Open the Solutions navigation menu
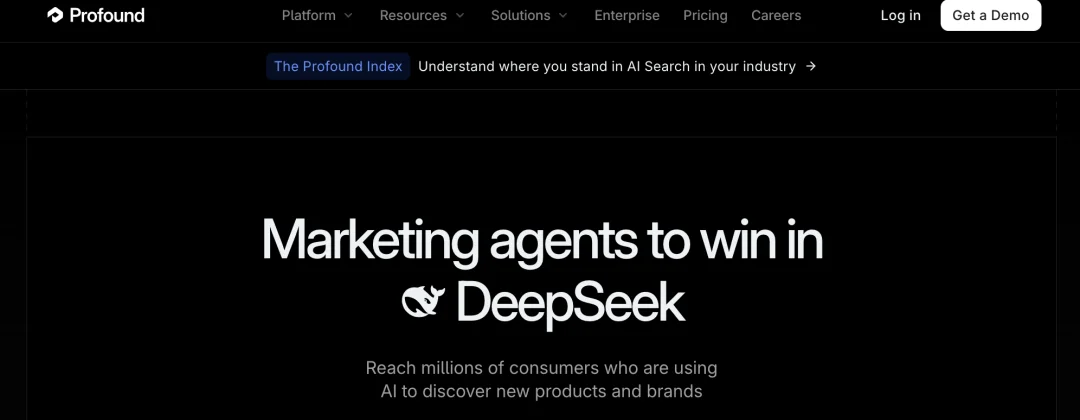The height and width of the screenshot is (420, 1080). click(529, 15)
